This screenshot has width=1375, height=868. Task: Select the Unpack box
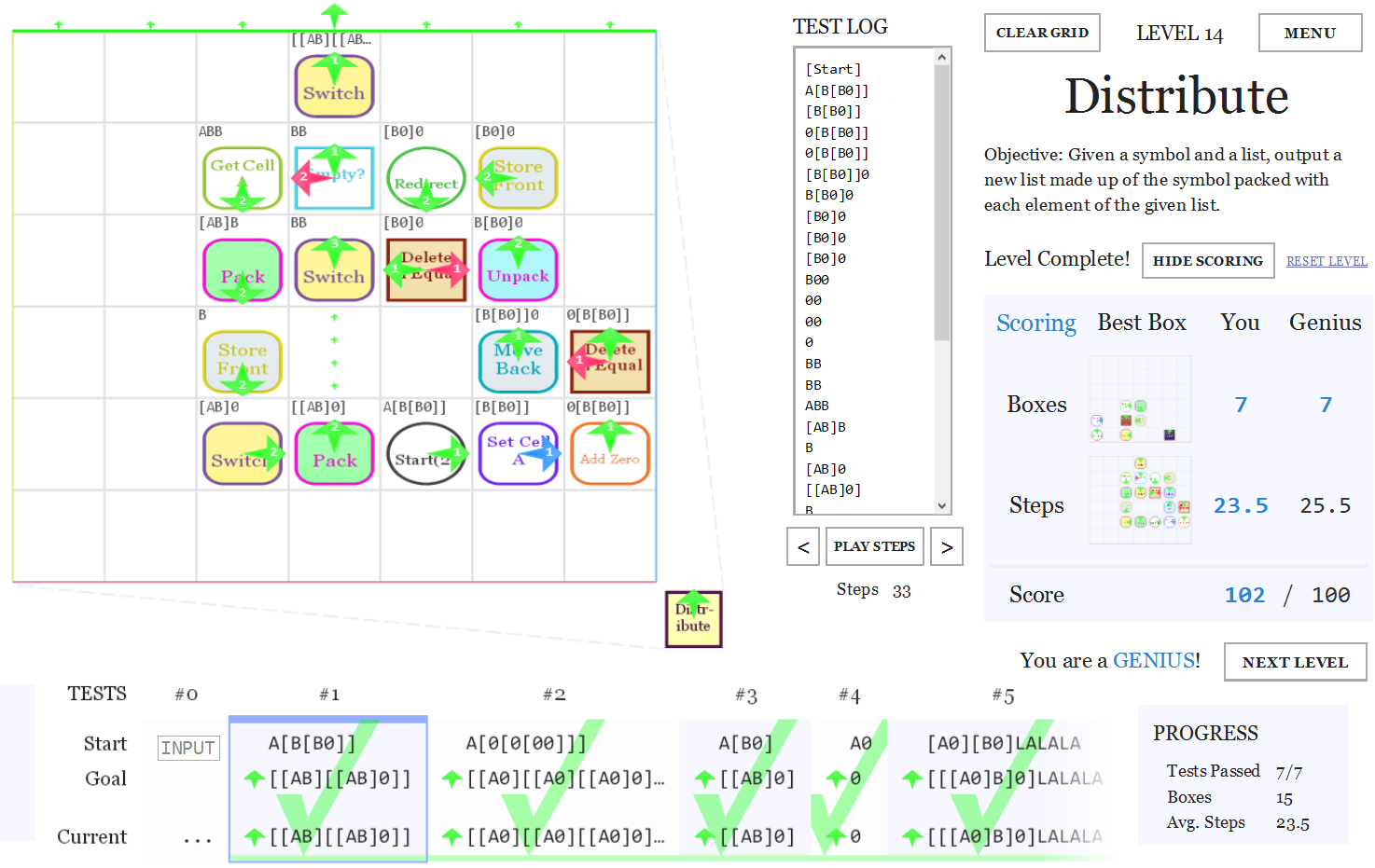tap(518, 269)
